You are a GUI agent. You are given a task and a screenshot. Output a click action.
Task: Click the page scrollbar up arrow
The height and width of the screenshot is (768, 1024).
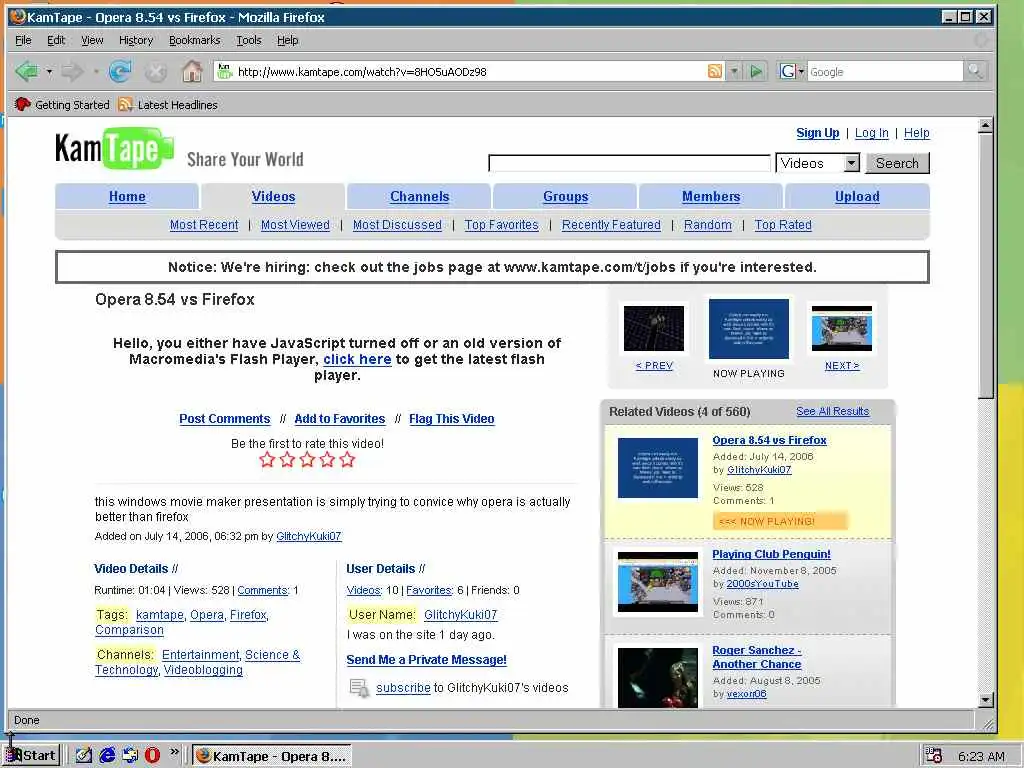point(986,125)
